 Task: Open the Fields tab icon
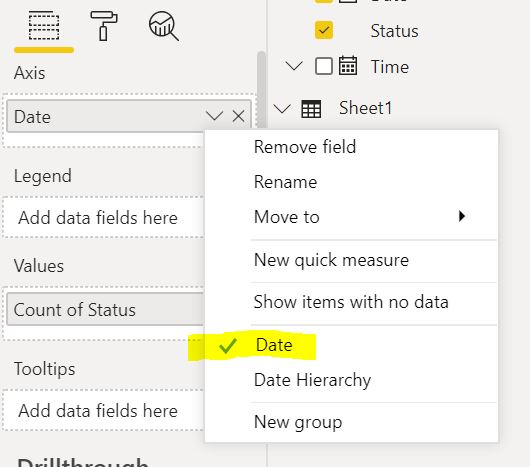coord(44,26)
